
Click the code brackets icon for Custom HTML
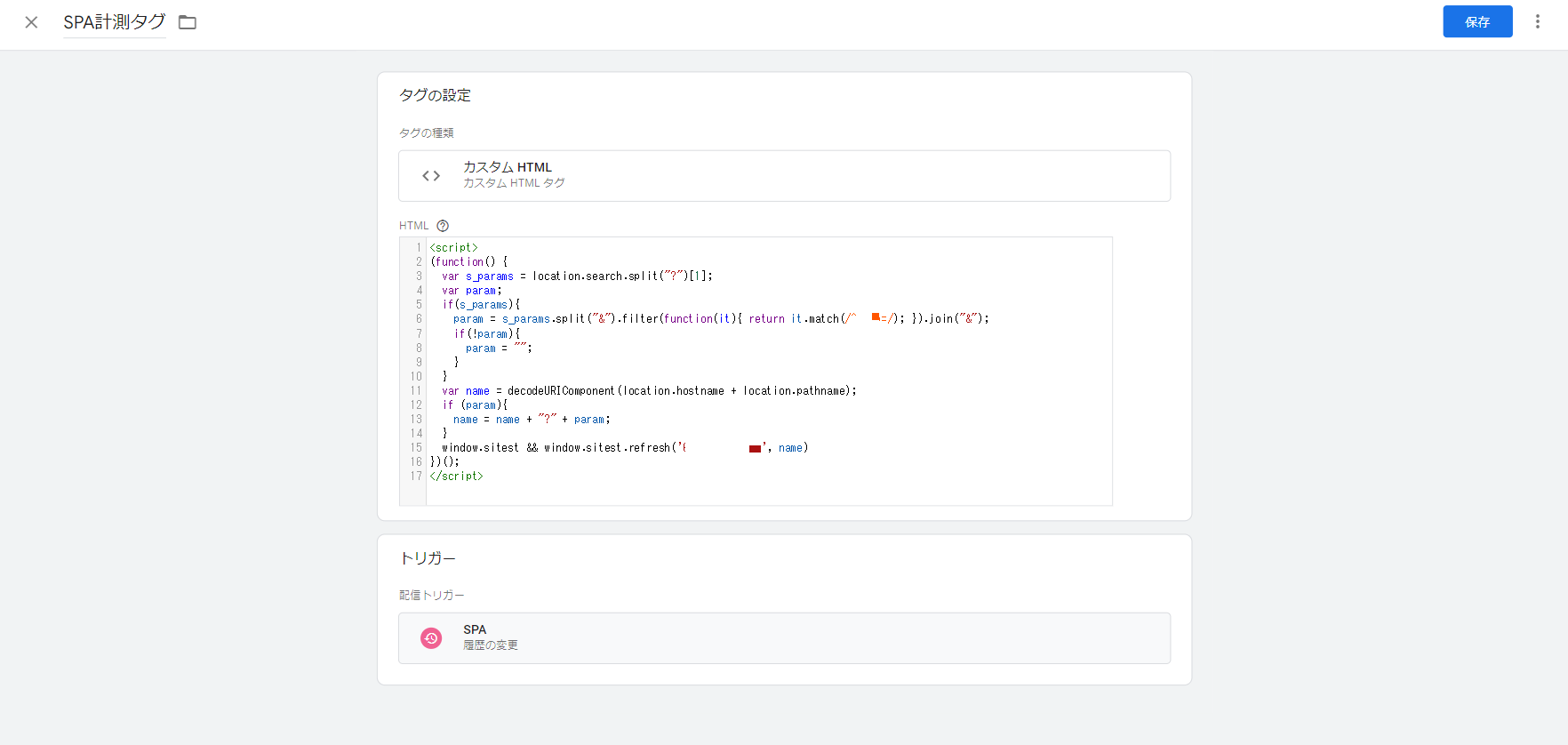click(431, 176)
